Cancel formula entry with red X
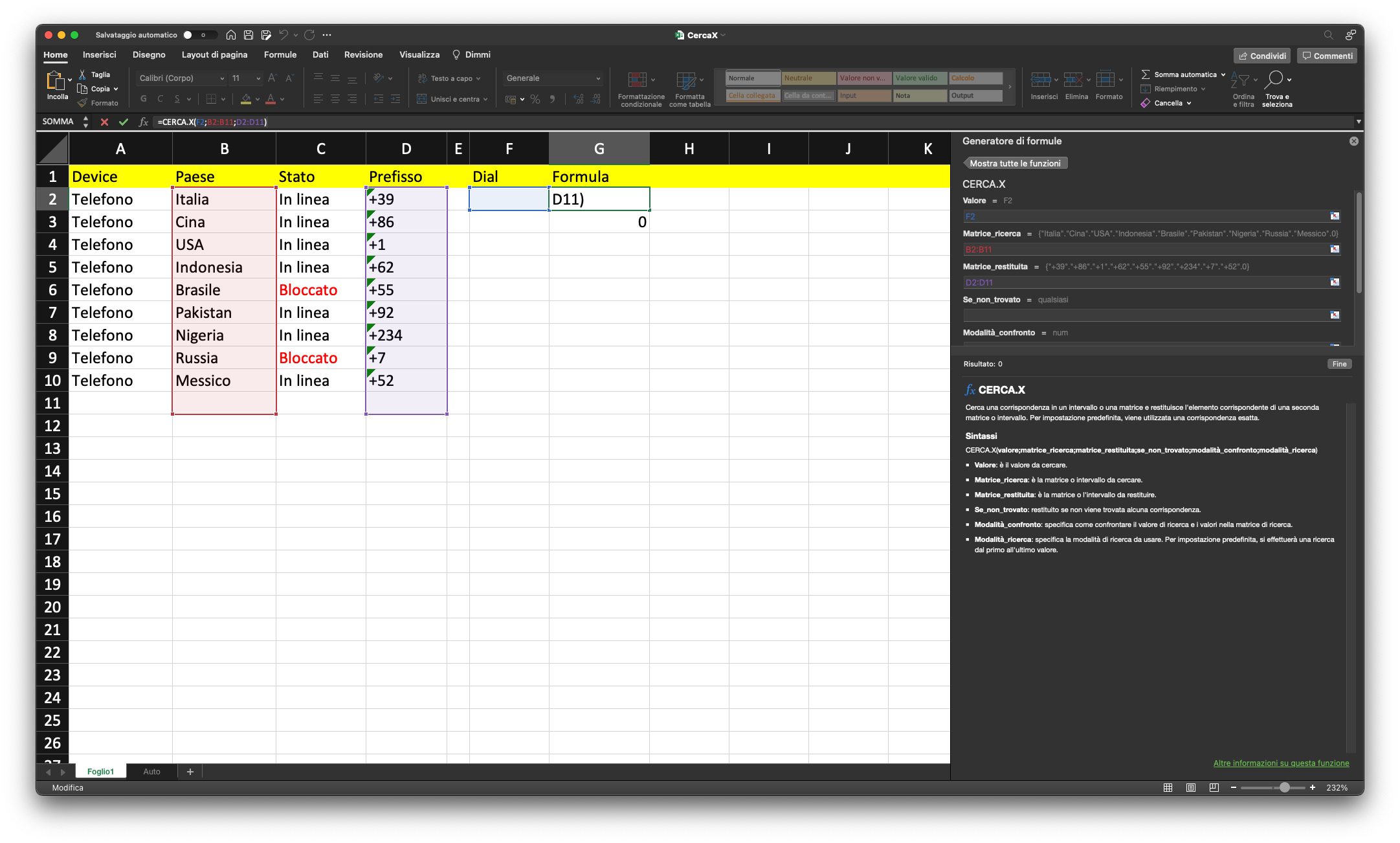The width and height of the screenshot is (1400, 843). pyautogui.click(x=104, y=122)
